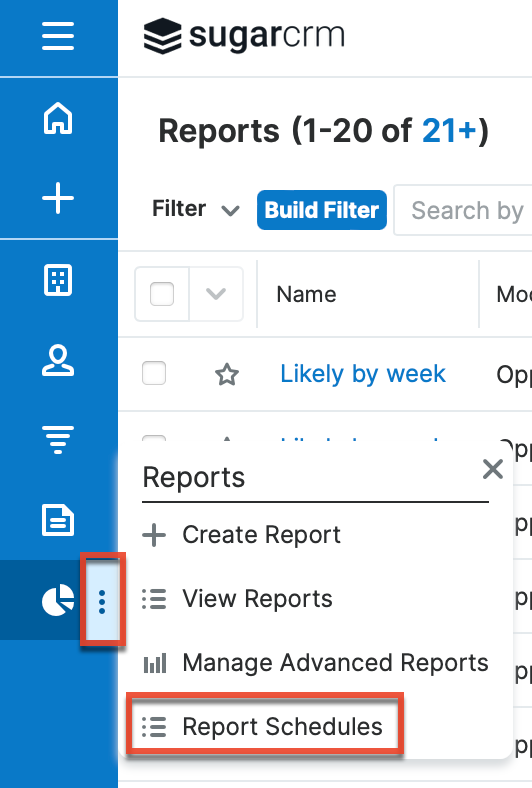Close the Reports popup menu
Image resolution: width=532 pixels, height=788 pixels.
pos(492,470)
